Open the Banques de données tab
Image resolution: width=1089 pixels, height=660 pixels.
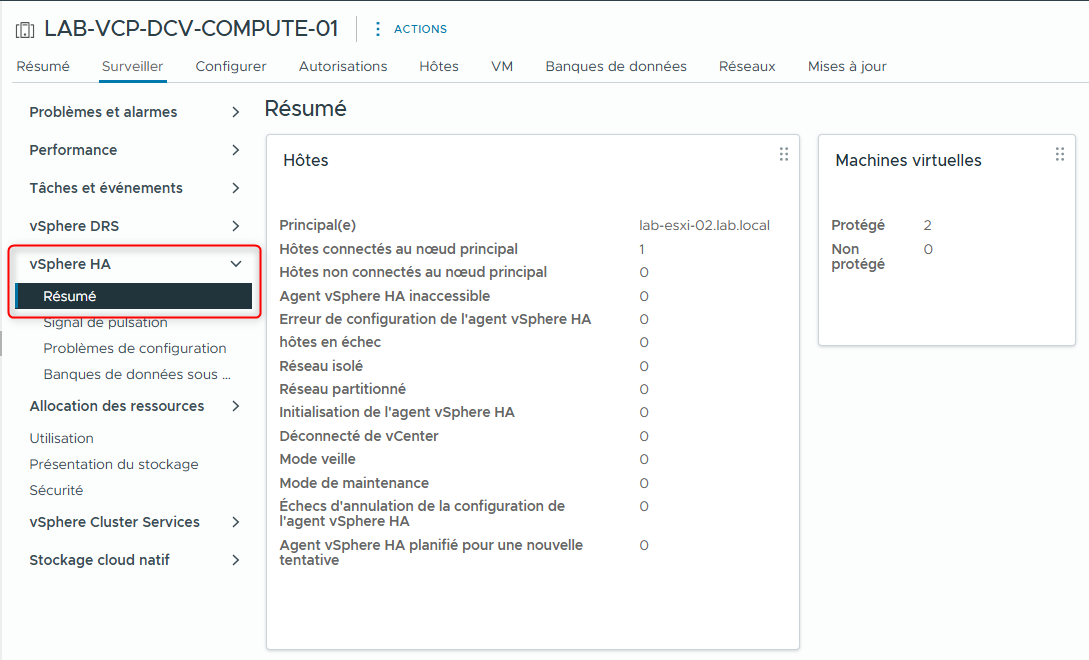(616, 66)
